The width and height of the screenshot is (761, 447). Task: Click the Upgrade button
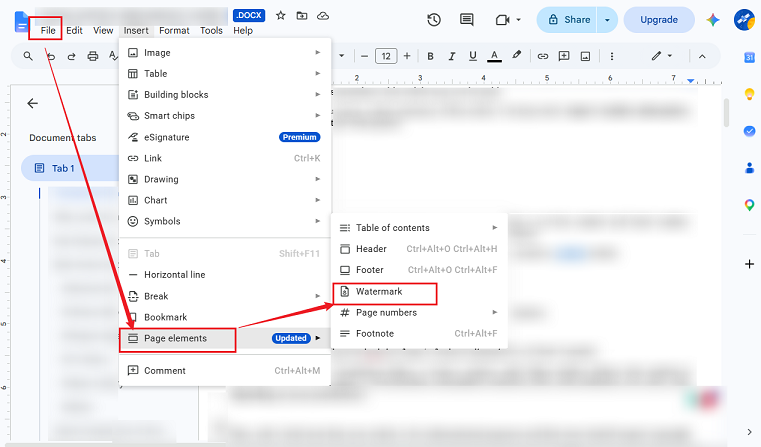659,20
